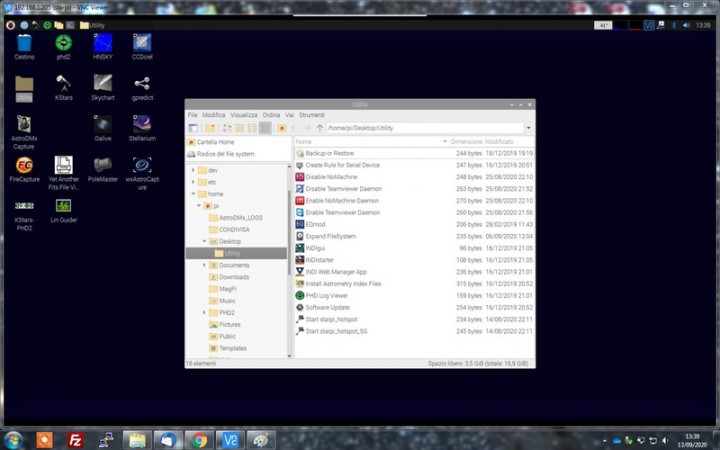Viewport: 720px width, 450px height.
Task: Collapse the Desktop folder tree node
Action: point(205,241)
